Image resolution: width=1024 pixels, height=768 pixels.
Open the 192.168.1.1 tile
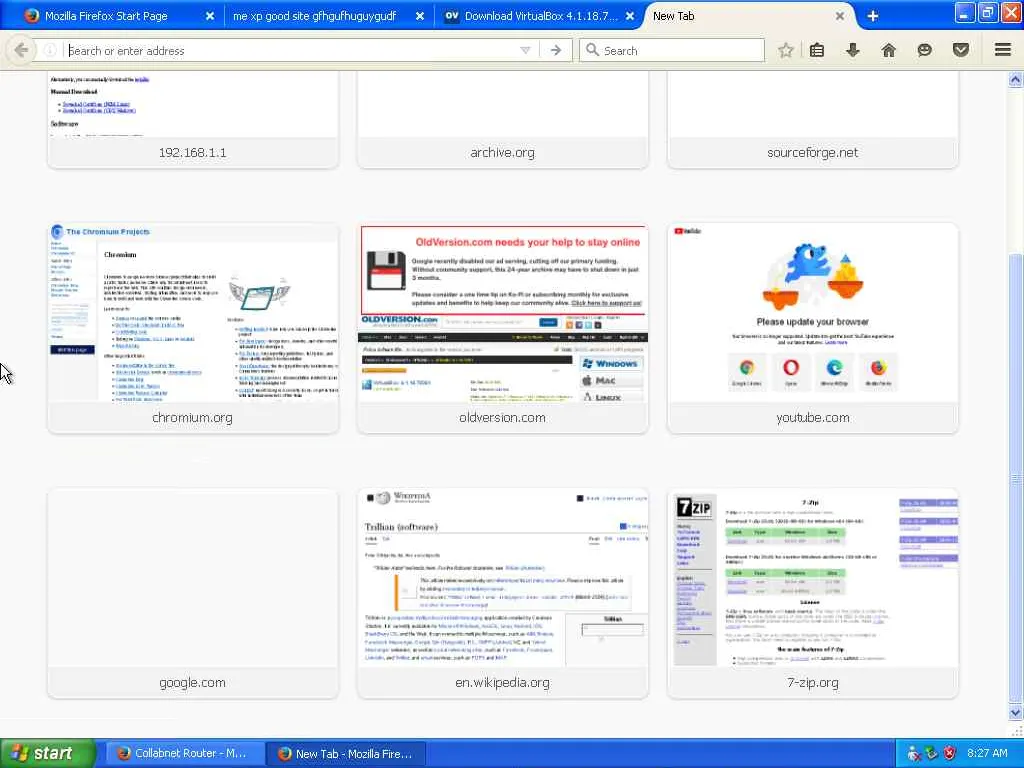[193, 121]
